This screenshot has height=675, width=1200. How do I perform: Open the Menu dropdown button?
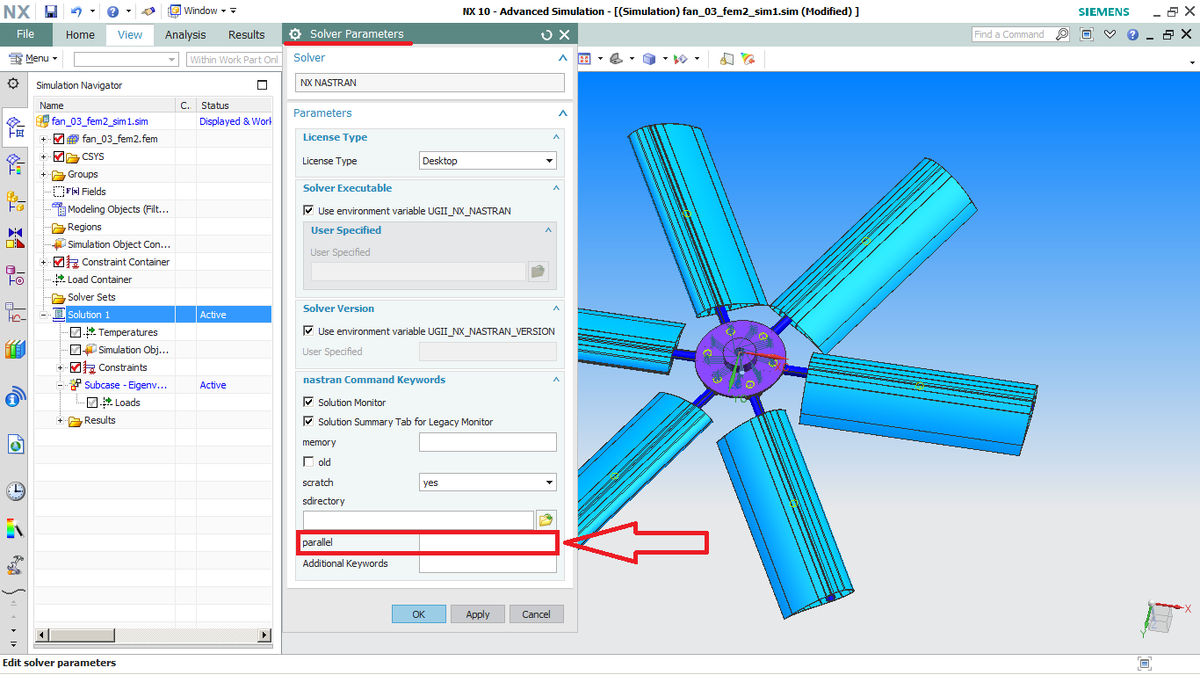[34, 59]
